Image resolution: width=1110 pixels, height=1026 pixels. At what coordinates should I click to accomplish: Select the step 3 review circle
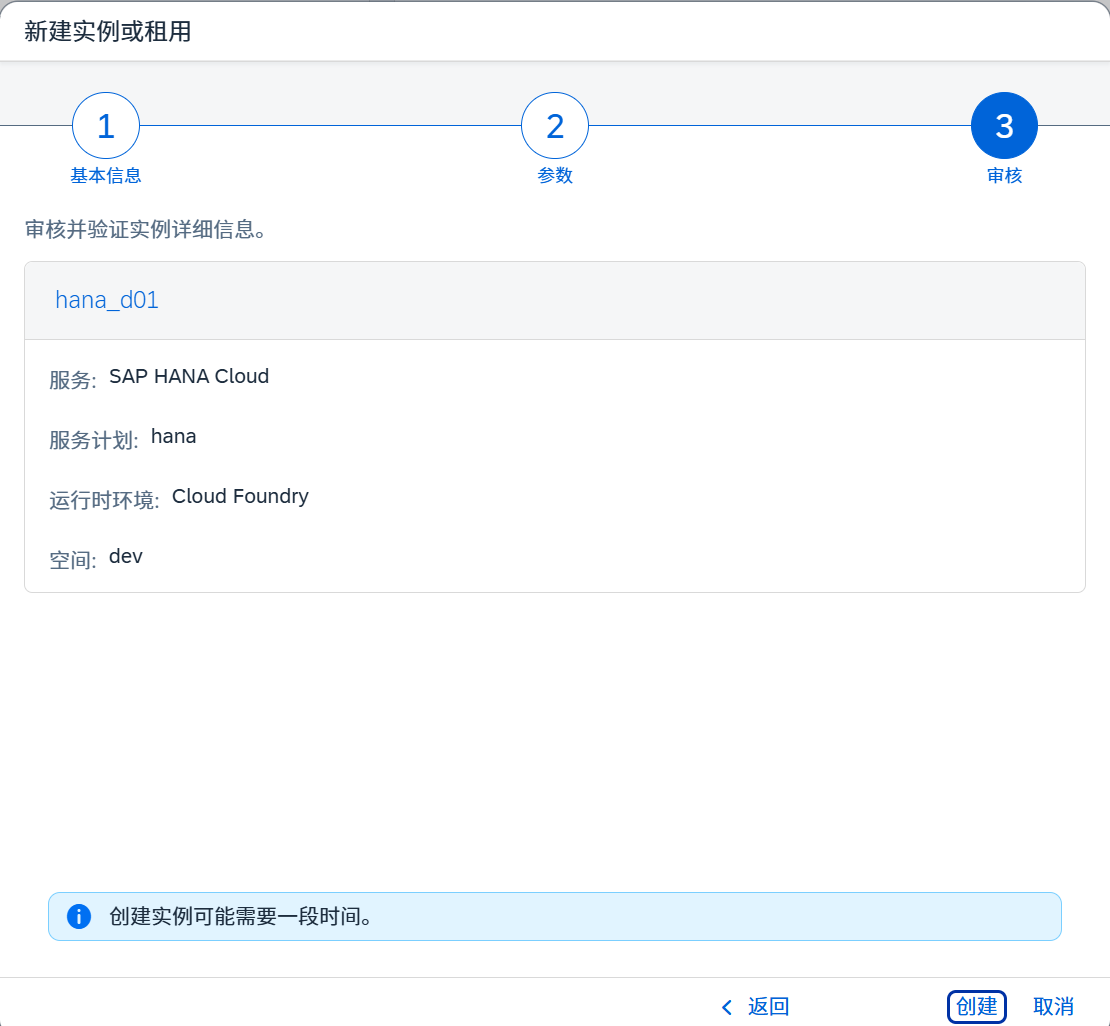pyautogui.click(x=1005, y=126)
